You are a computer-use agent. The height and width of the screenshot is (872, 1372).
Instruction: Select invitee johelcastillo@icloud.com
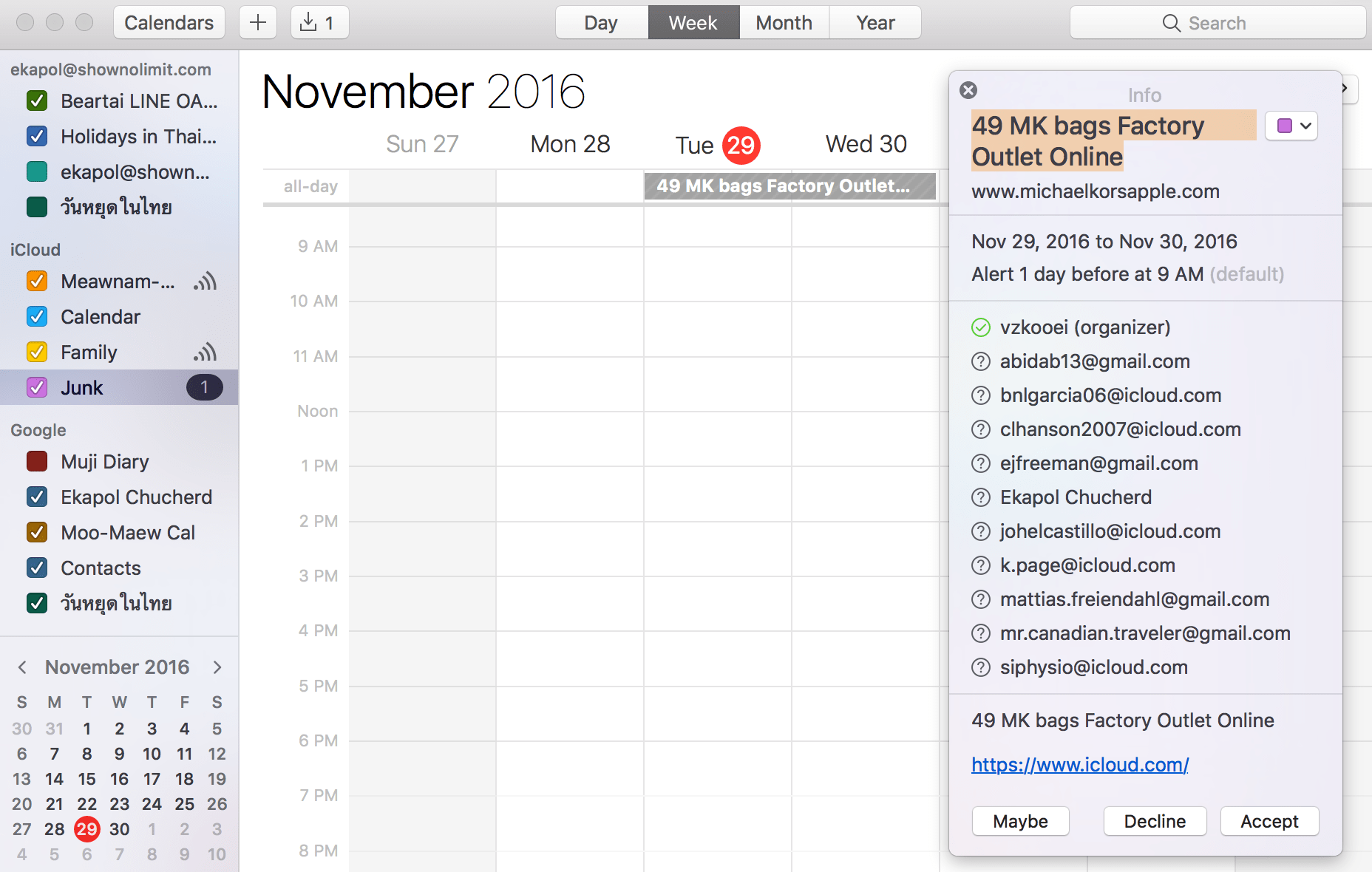tap(1110, 531)
